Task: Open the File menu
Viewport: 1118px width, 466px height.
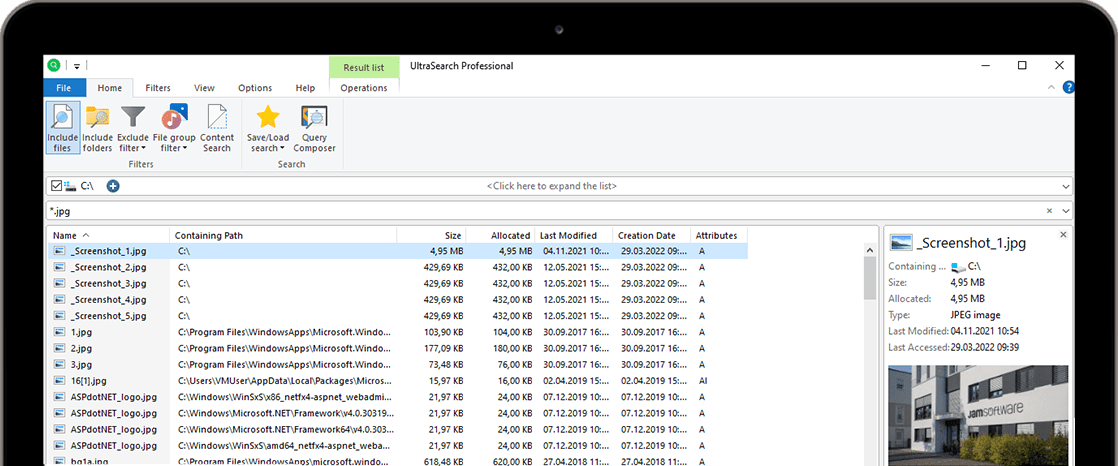Action: (63, 88)
